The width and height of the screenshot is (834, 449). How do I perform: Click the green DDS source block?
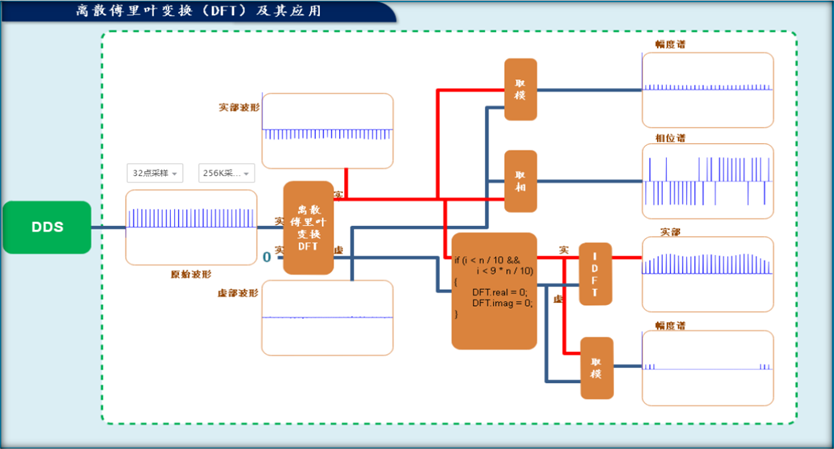click(46, 227)
